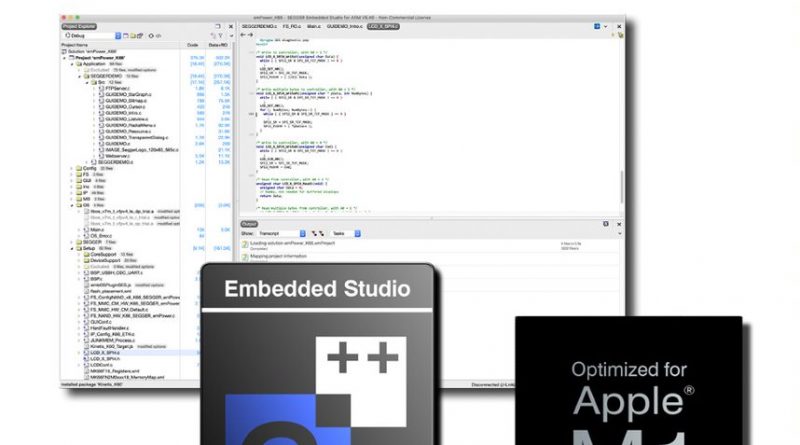
Task: Click the filter funnel icon in Project Explorer
Action: coord(220,36)
